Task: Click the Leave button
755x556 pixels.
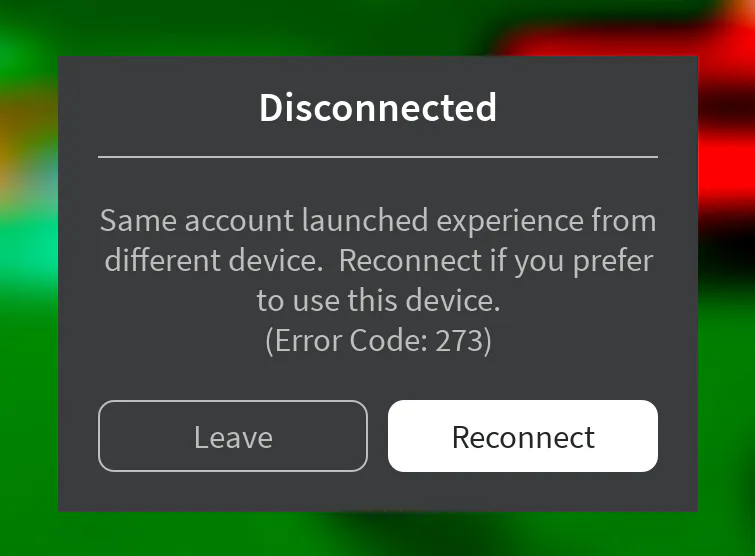Action: tap(233, 436)
